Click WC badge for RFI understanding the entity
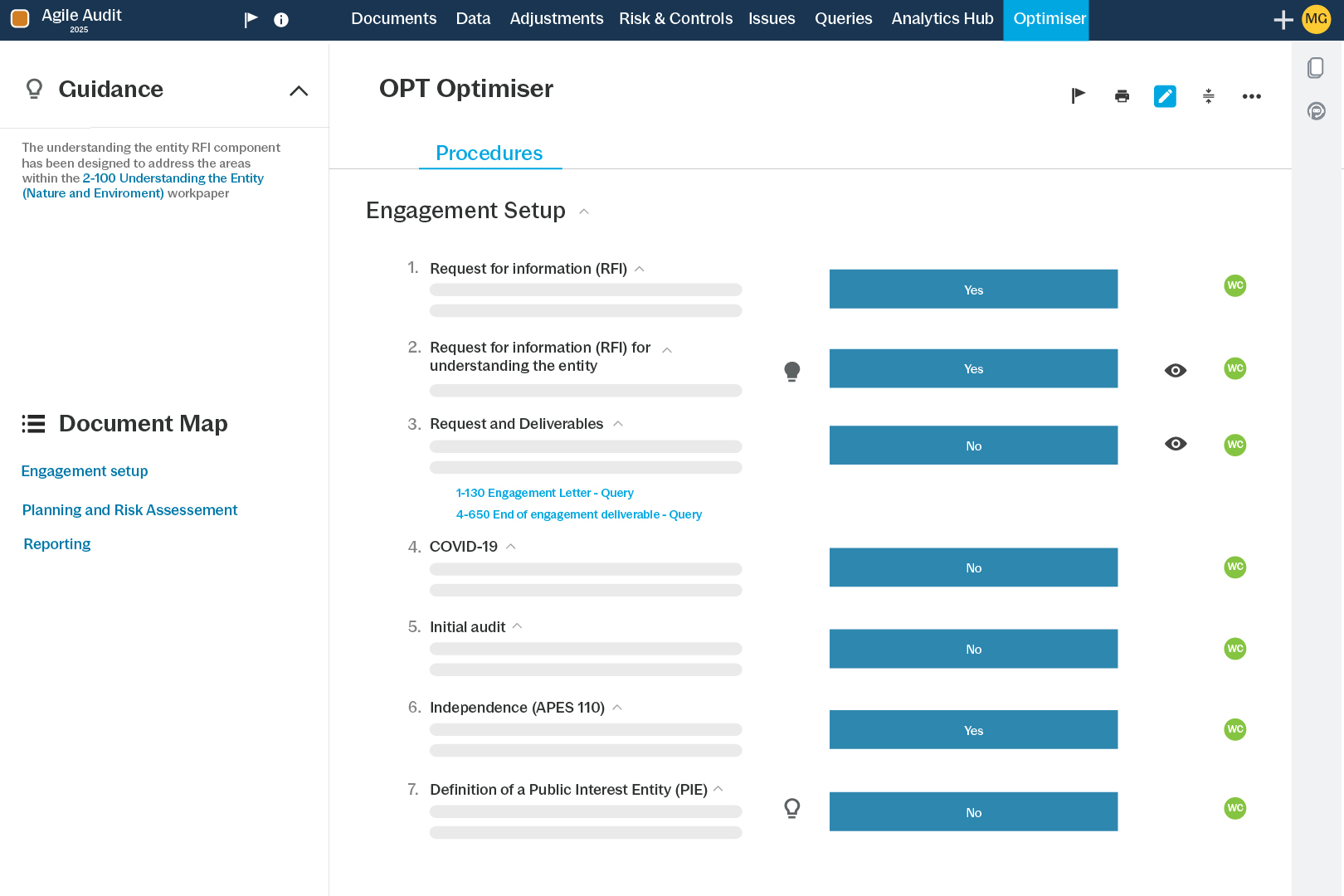This screenshot has width=1344, height=896. 1235,368
